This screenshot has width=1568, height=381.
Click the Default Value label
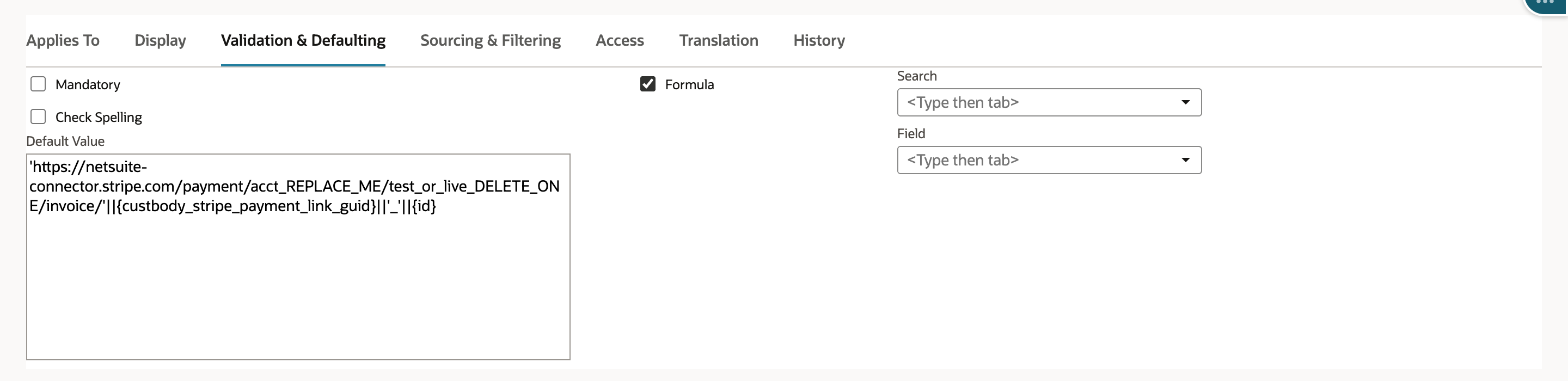pos(65,141)
